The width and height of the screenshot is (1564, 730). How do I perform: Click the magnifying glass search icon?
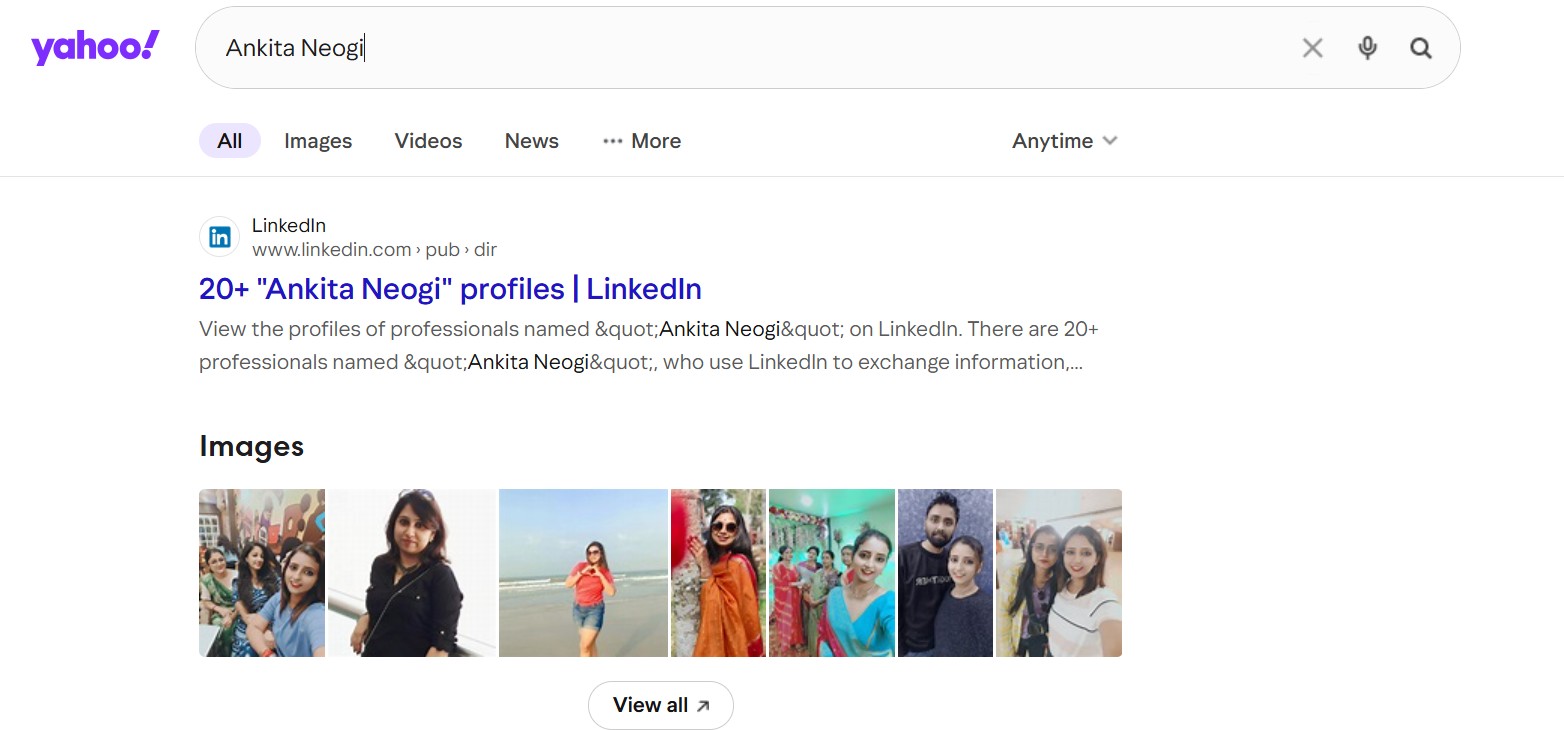click(x=1421, y=48)
